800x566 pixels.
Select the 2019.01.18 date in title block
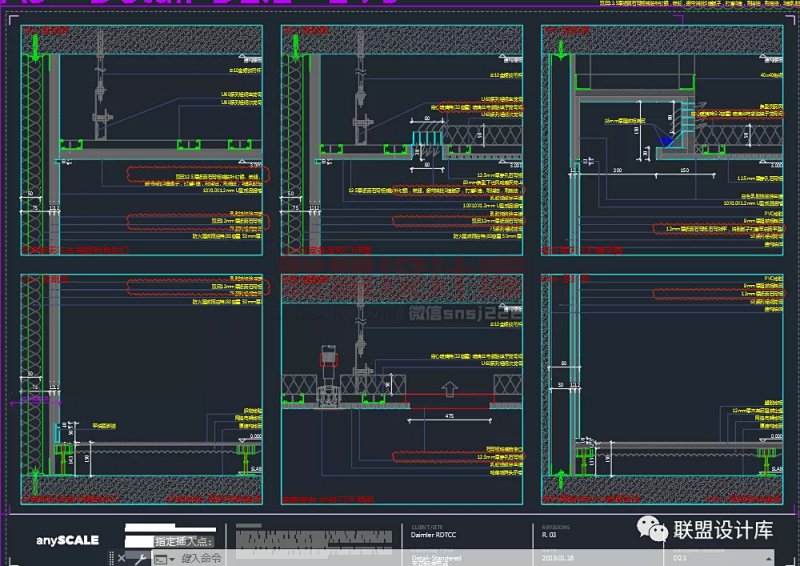tap(555, 559)
